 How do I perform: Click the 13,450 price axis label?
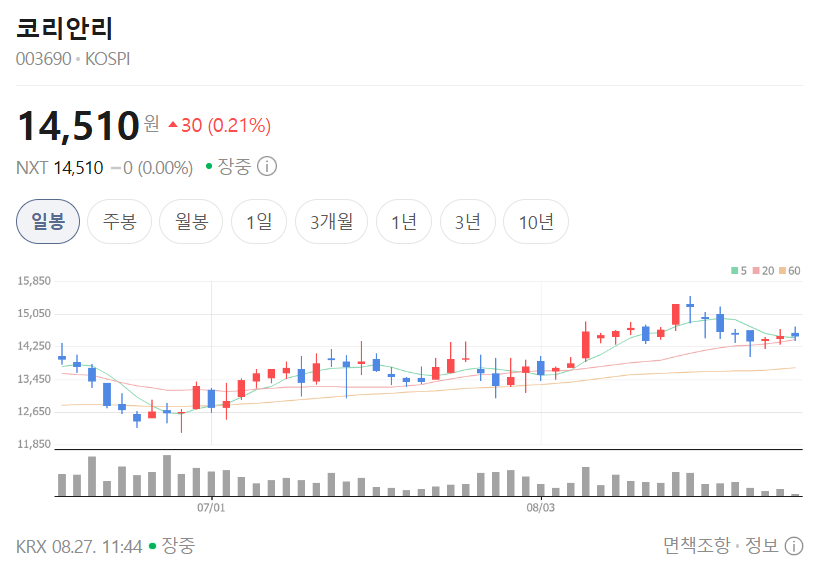coord(34,379)
